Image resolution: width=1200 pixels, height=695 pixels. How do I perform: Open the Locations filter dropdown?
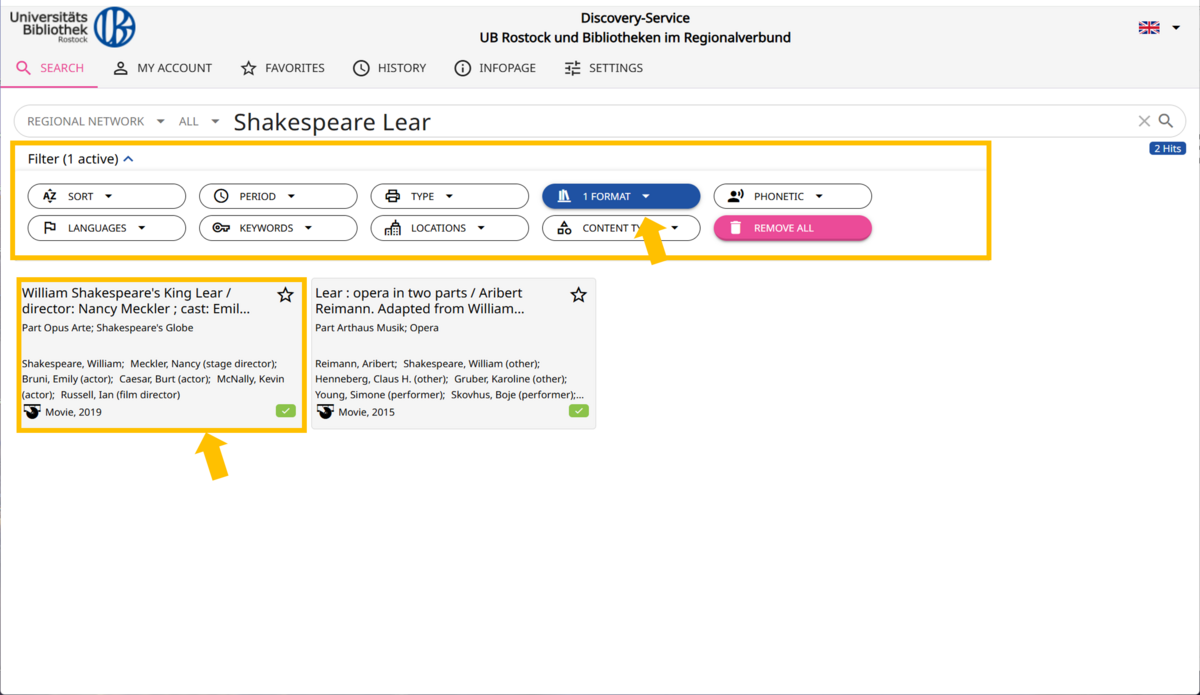pyautogui.click(x=450, y=228)
